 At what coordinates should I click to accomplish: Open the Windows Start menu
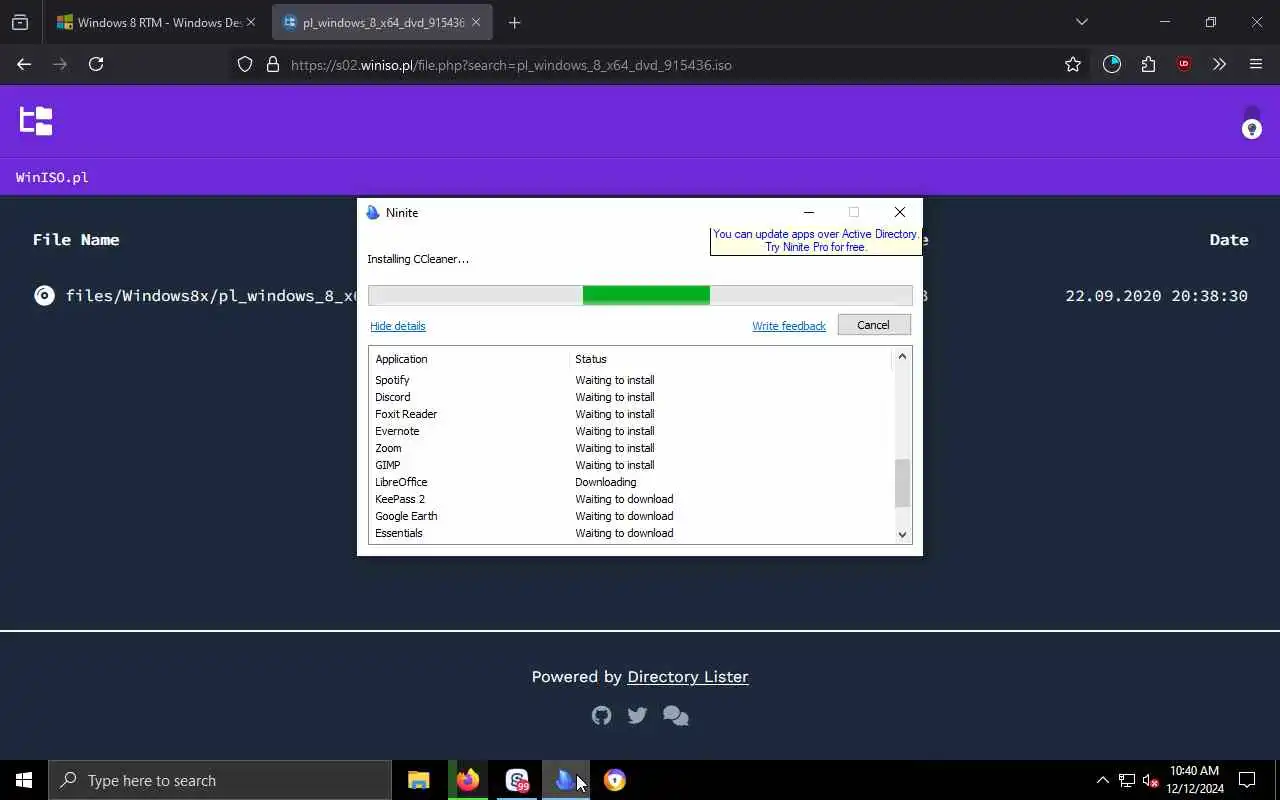[x=24, y=780]
